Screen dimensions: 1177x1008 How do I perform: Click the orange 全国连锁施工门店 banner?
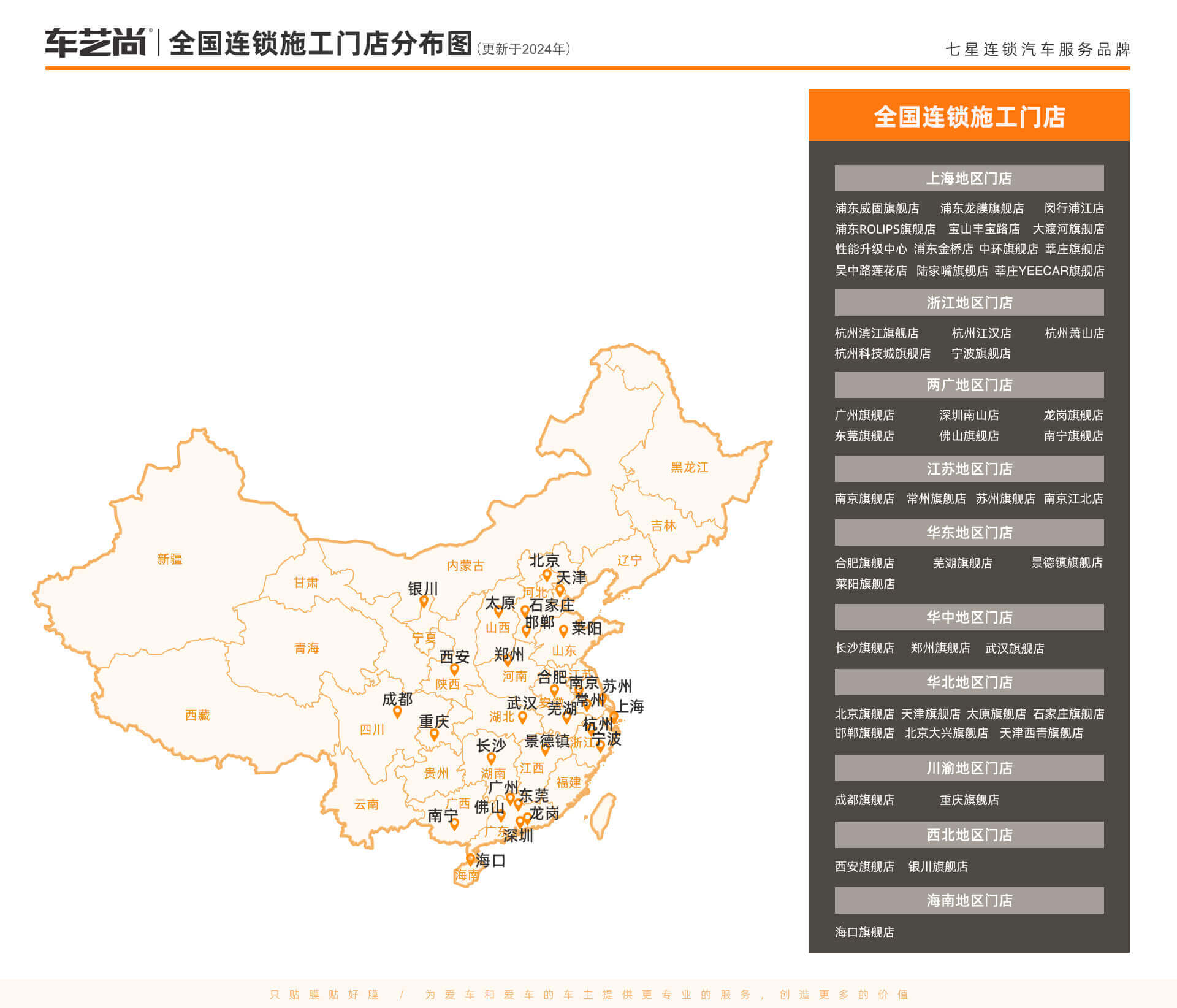coord(969,116)
